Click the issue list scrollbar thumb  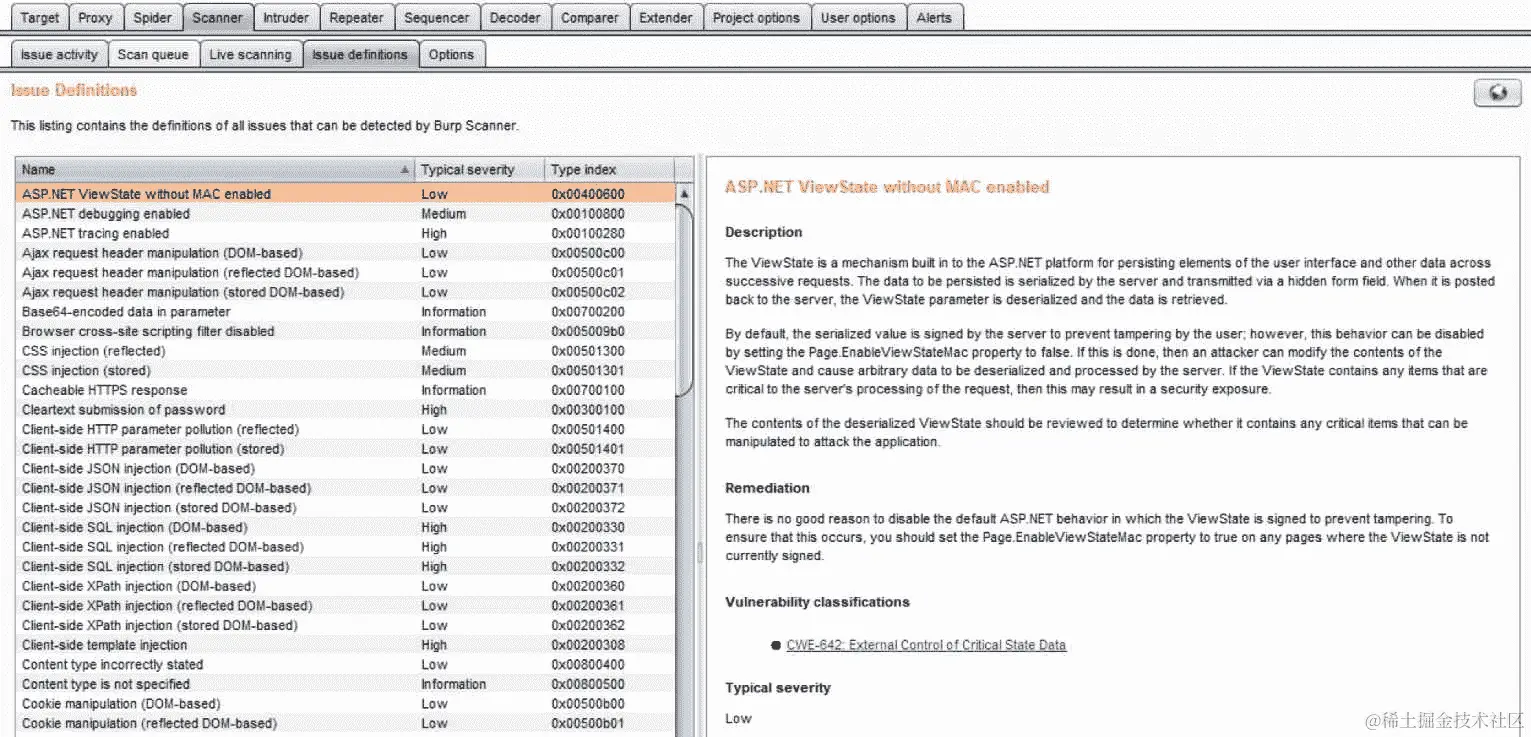pyautogui.click(x=685, y=300)
